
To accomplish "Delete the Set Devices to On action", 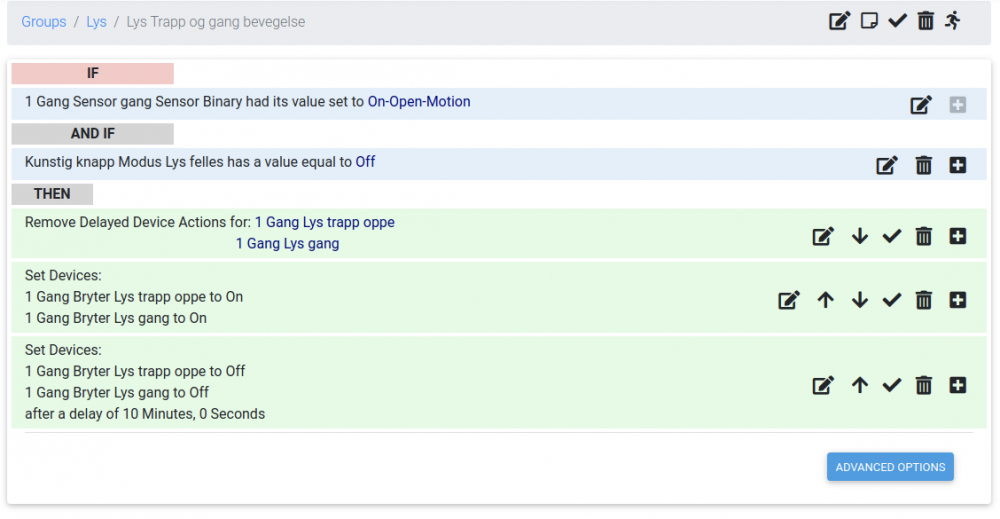I will click(924, 300).
